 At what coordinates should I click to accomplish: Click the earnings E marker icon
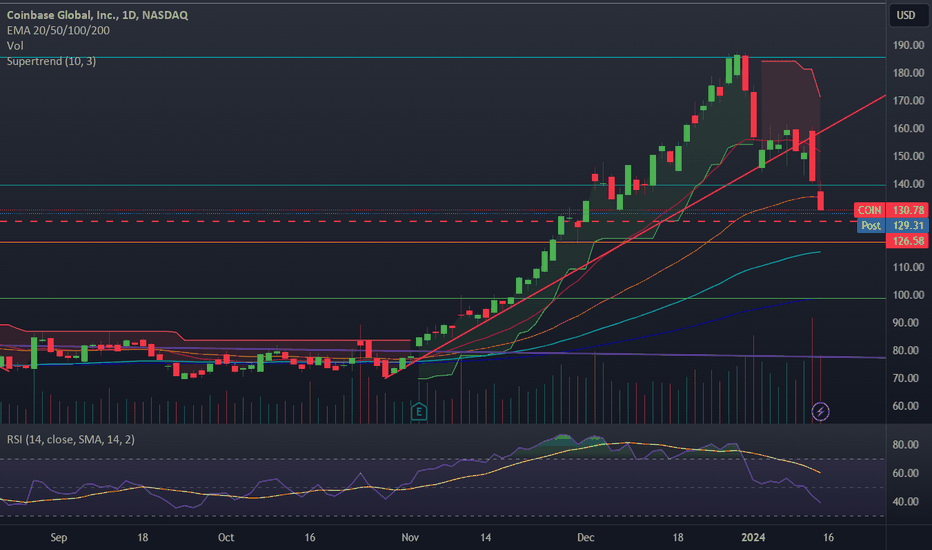(418, 411)
